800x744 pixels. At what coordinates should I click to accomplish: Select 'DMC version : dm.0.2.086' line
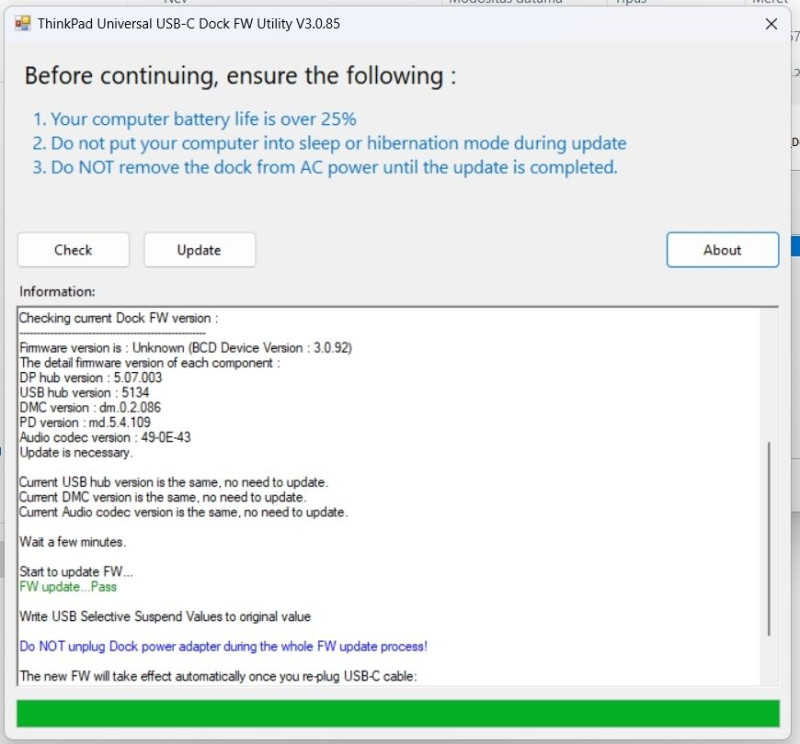tap(90, 407)
